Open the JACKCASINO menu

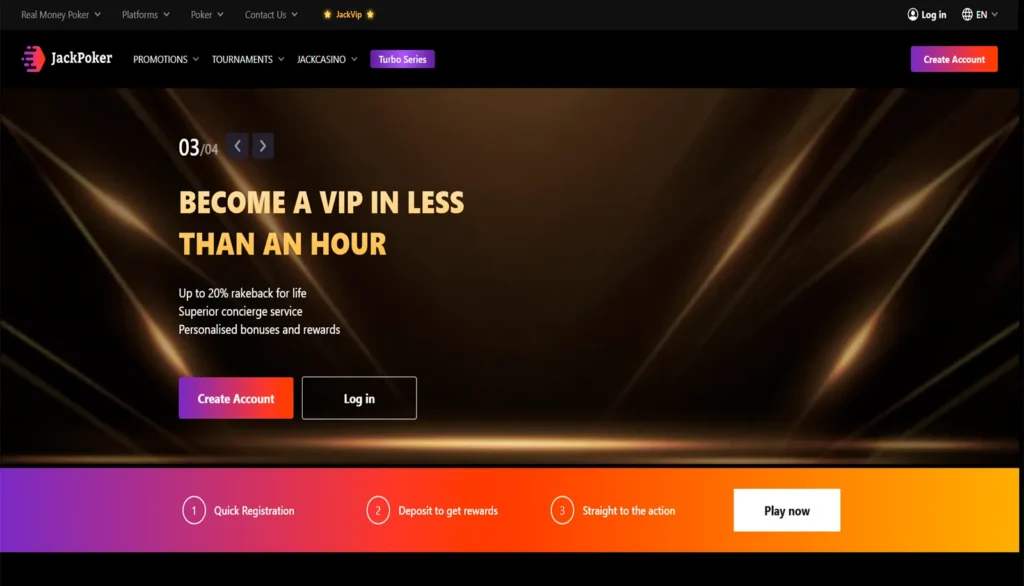[327, 59]
